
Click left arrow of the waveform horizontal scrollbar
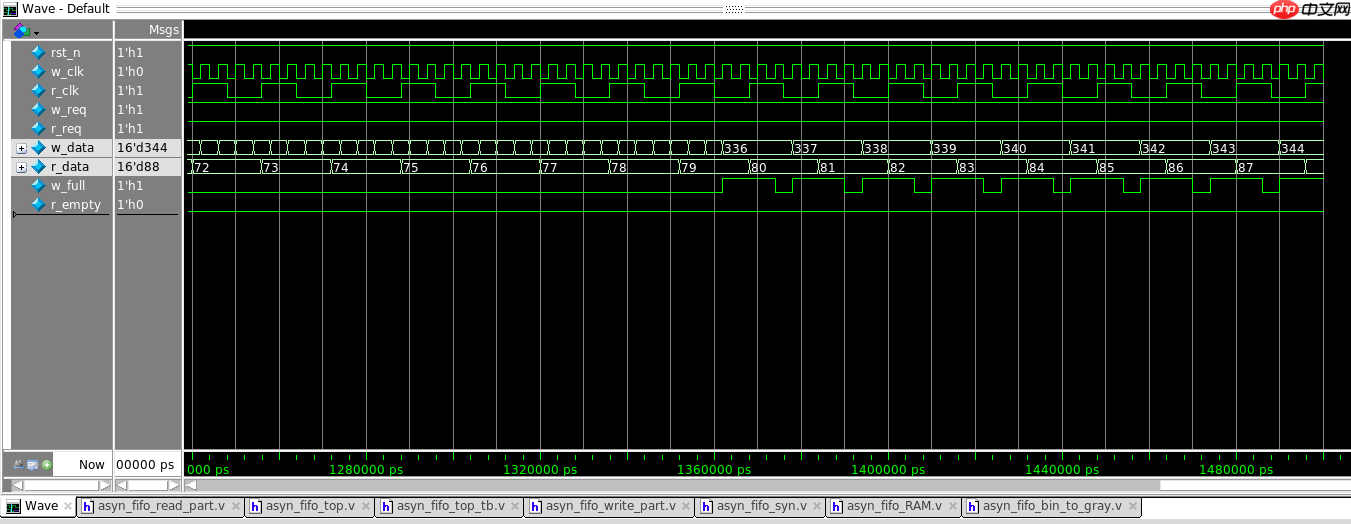click(x=191, y=485)
